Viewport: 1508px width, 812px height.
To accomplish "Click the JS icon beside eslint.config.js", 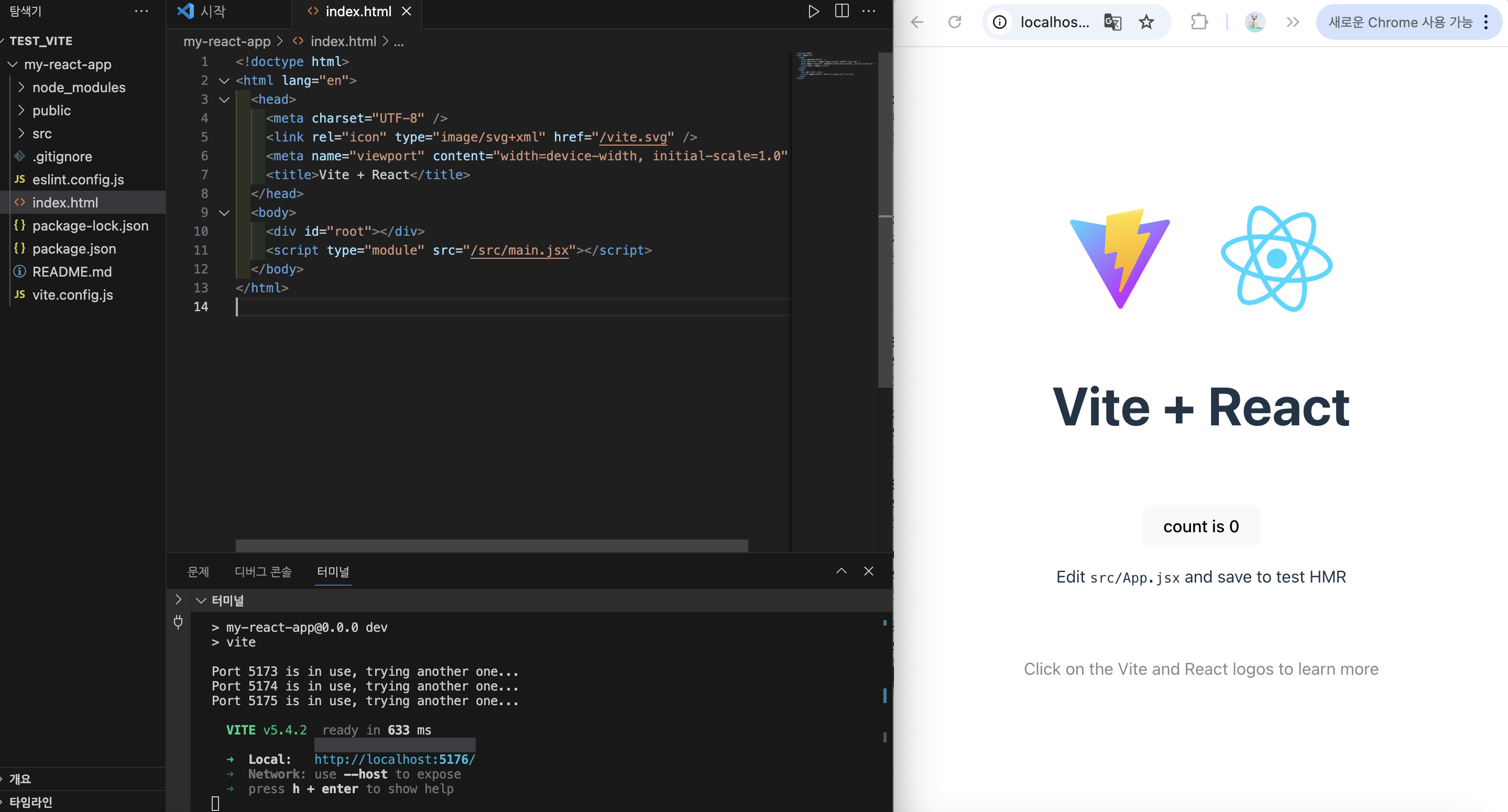I will click(20, 179).
